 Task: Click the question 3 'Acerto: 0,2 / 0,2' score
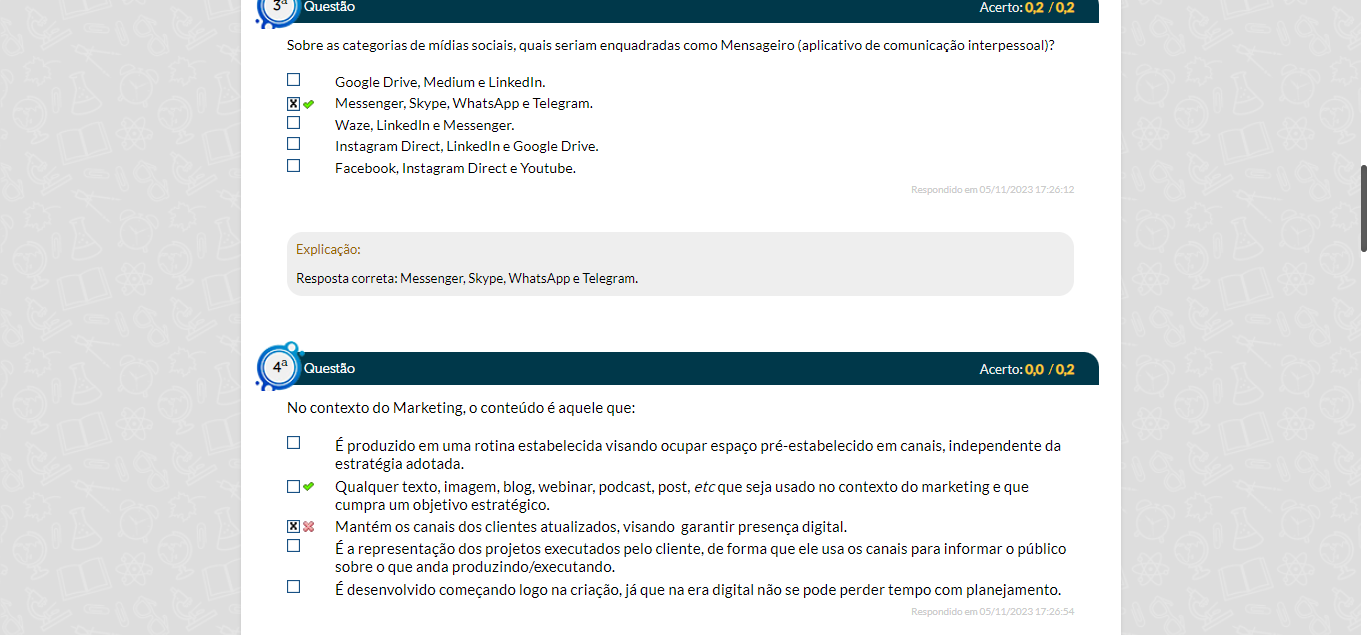1026,8
